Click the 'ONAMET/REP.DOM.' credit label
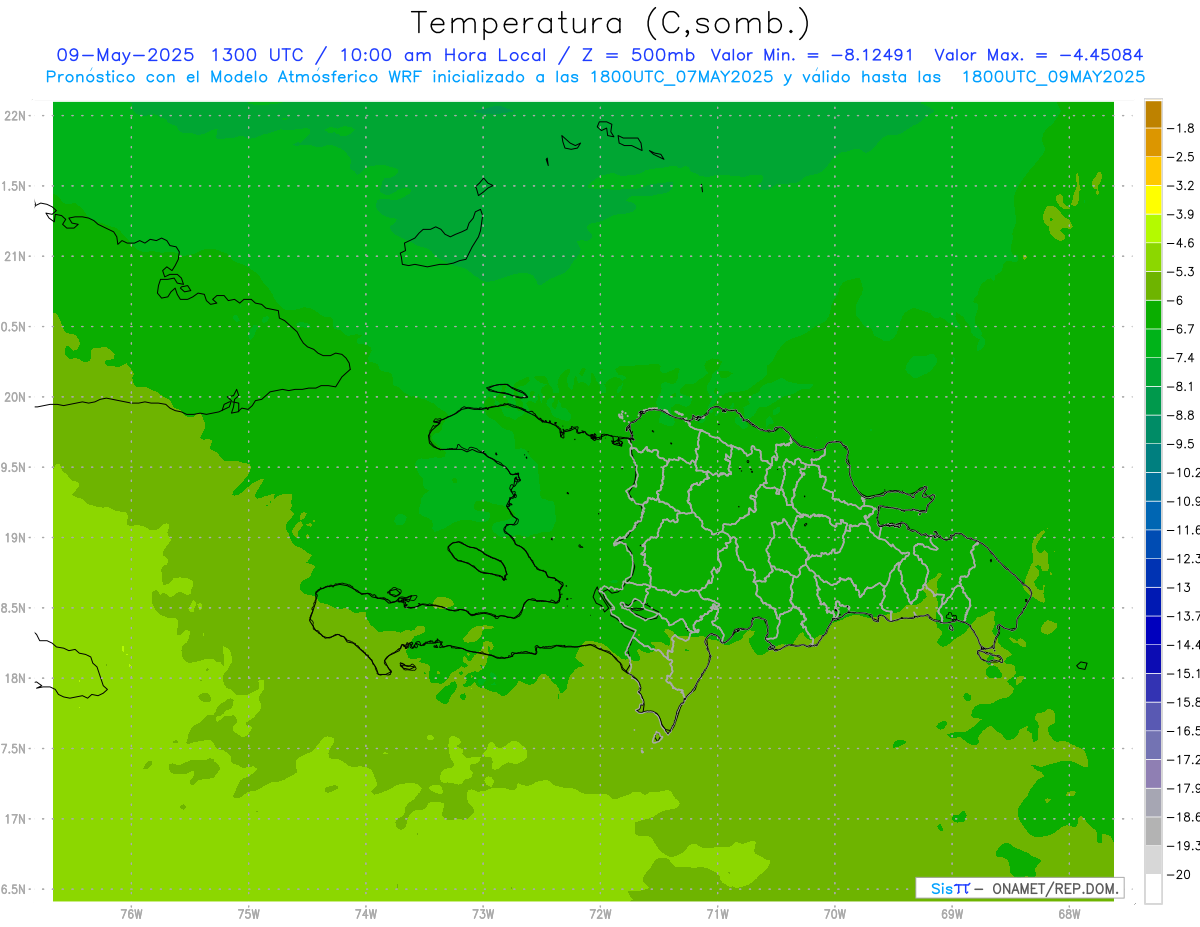 1054,888
